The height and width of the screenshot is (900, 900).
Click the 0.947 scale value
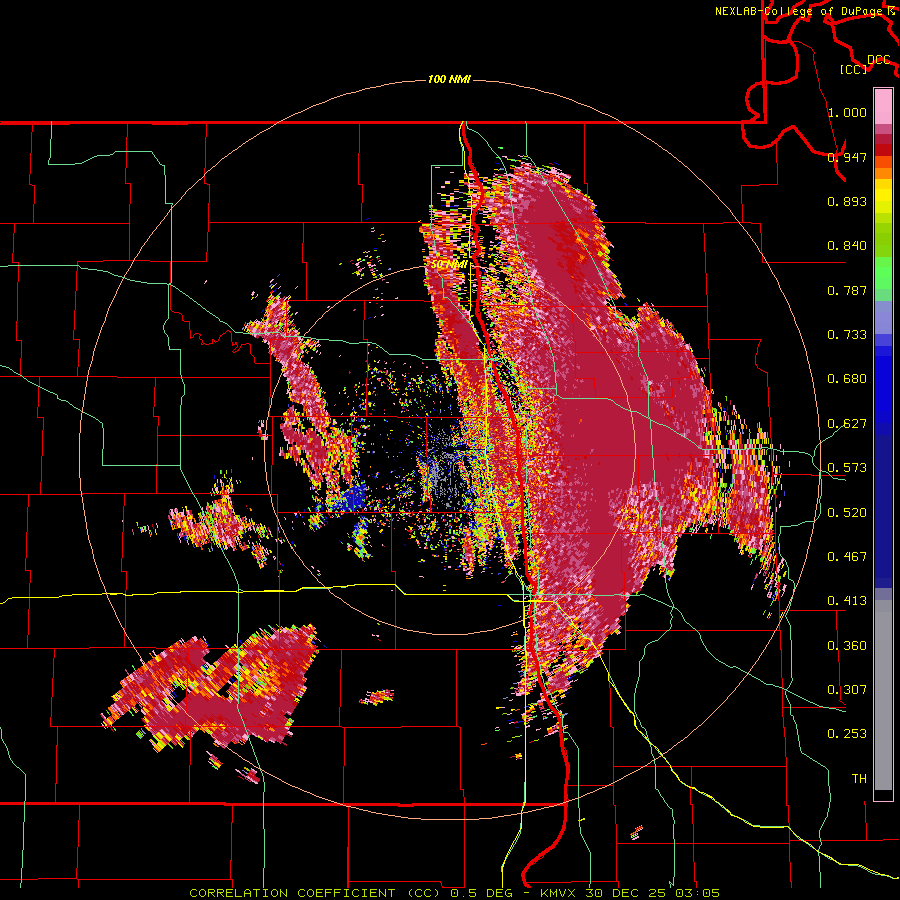pos(847,157)
